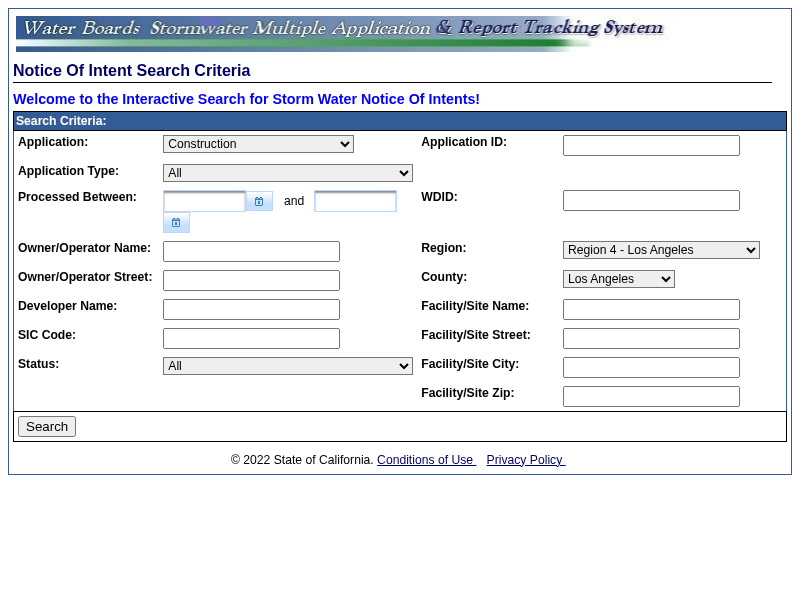The width and height of the screenshot is (800, 600).
Task: Select the Owner/Operator Name field
Action: tap(251, 251)
